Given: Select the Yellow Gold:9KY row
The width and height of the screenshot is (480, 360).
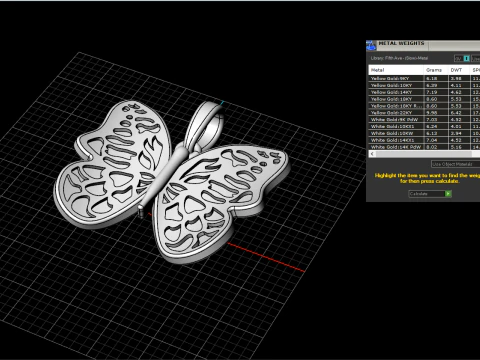Looking at the screenshot, I should (x=424, y=78).
